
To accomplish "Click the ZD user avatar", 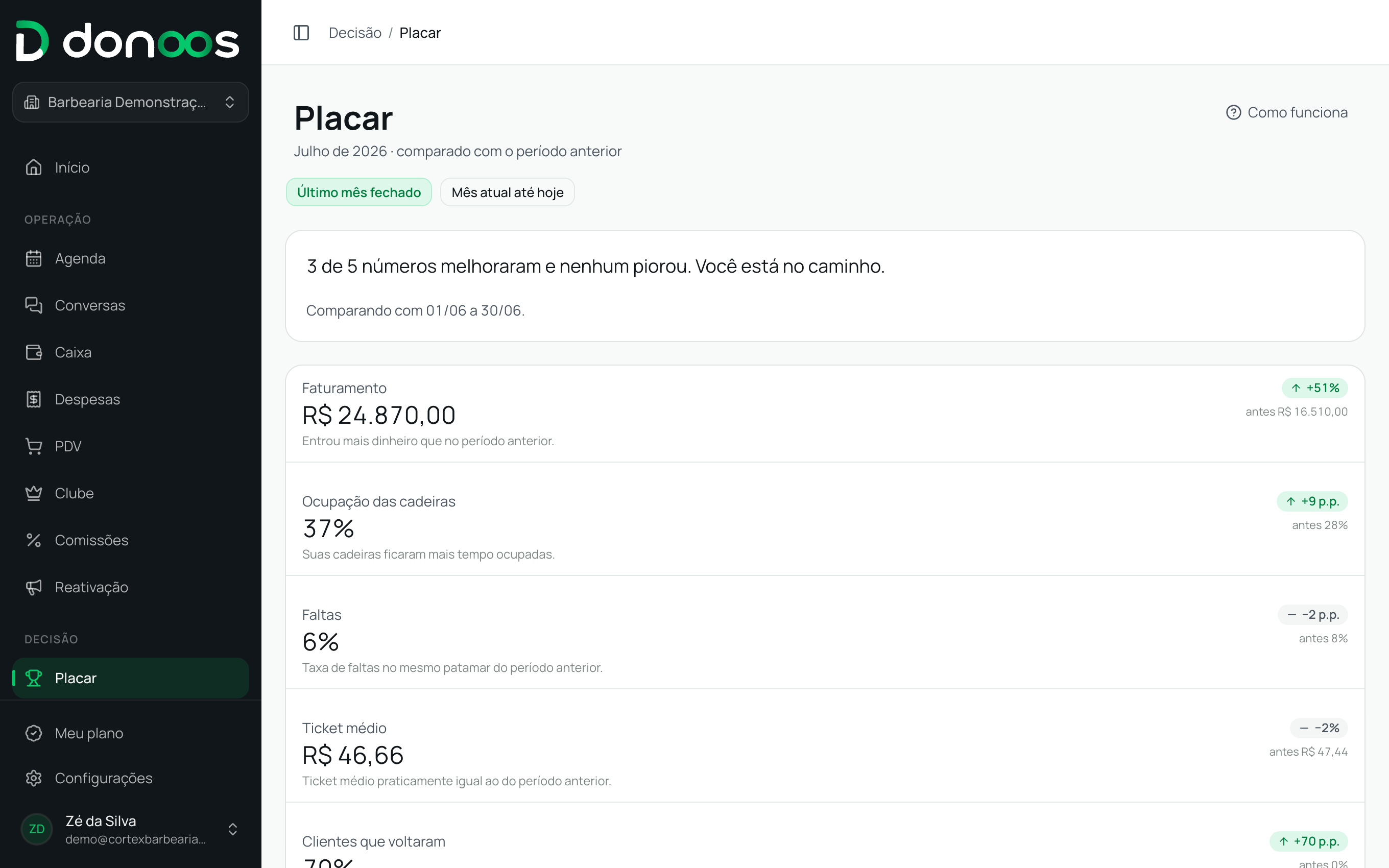I will point(37,829).
